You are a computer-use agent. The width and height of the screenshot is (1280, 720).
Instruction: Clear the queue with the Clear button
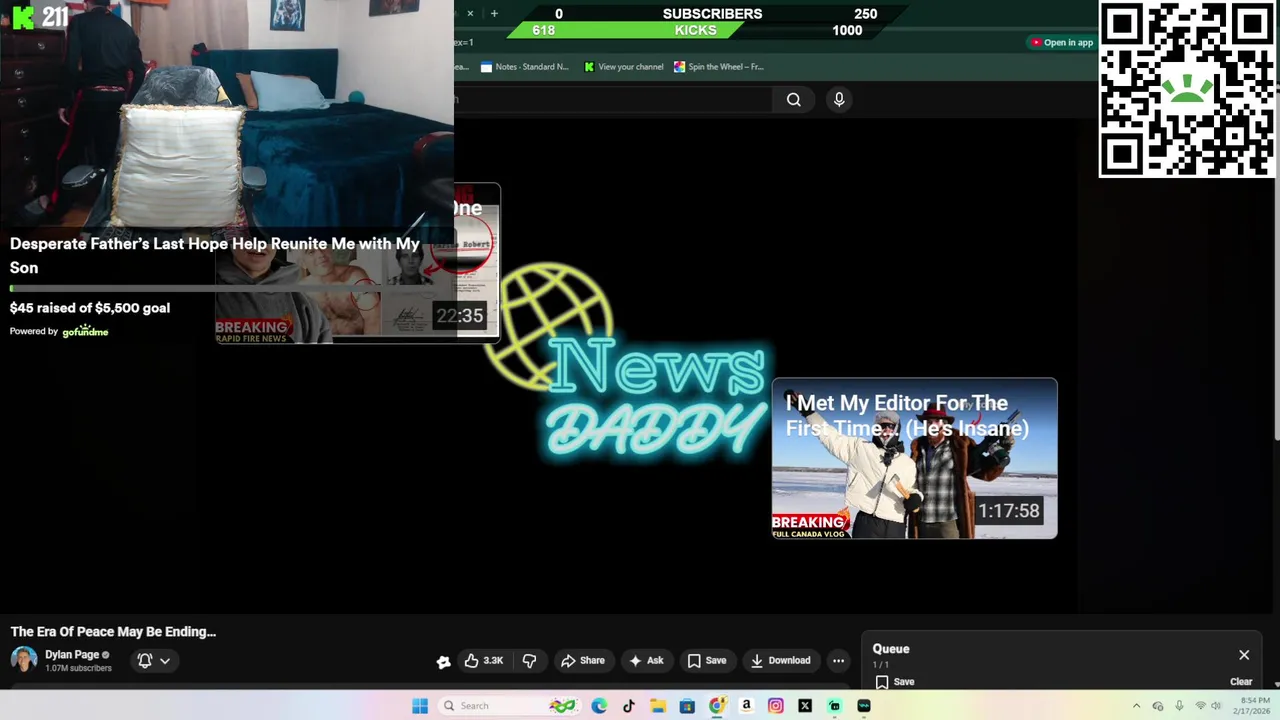tap(1241, 682)
